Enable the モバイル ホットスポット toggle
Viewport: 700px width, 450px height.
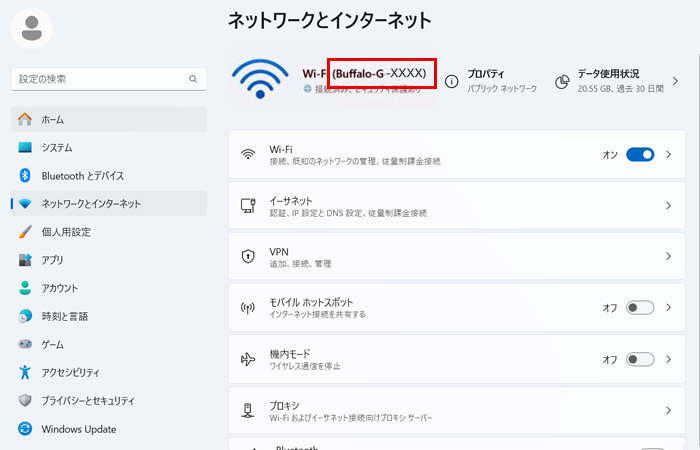[x=640, y=308]
